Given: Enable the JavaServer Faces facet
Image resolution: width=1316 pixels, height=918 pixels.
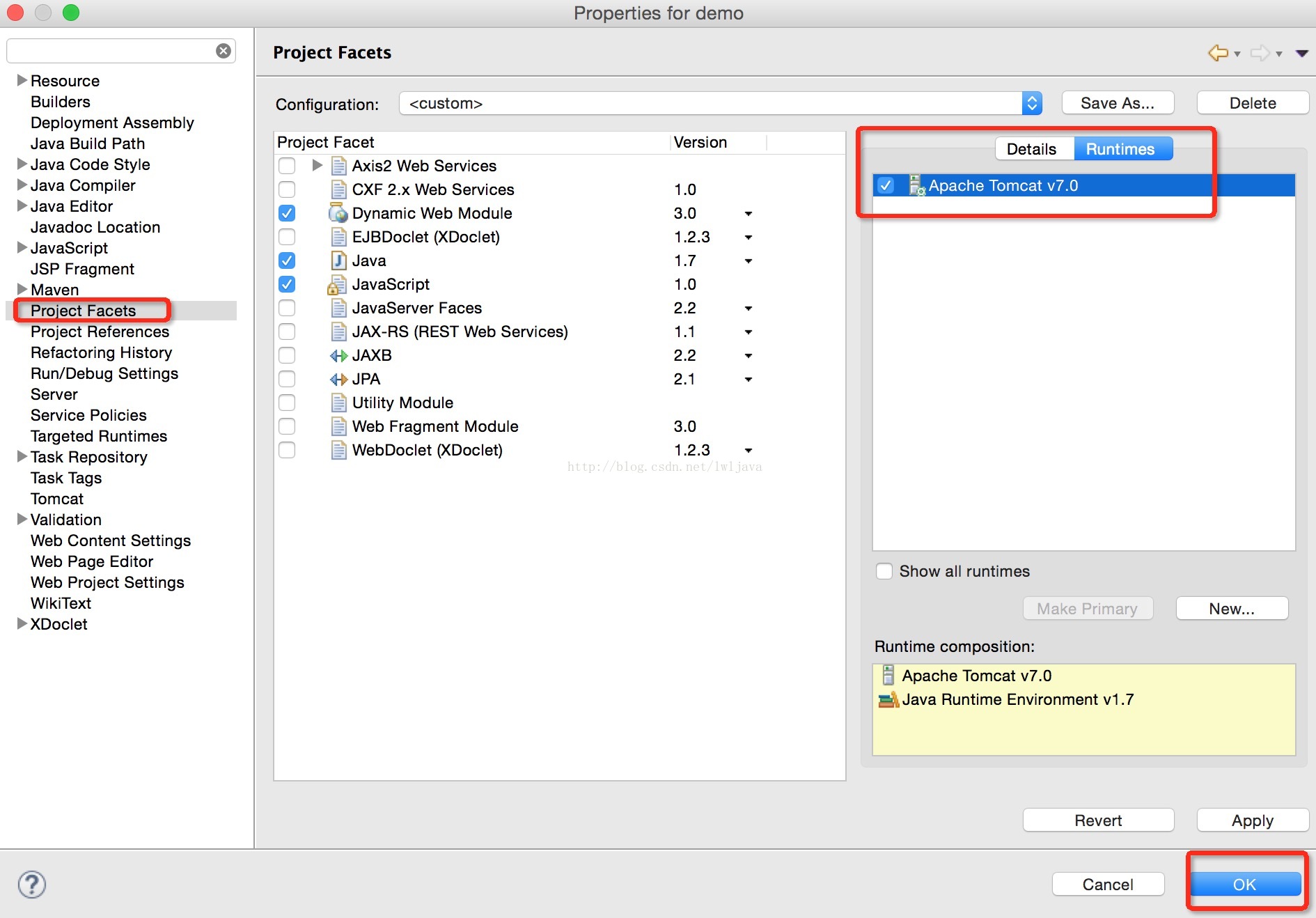Looking at the screenshot, I should pyautogui.click(x=287, y=308).
